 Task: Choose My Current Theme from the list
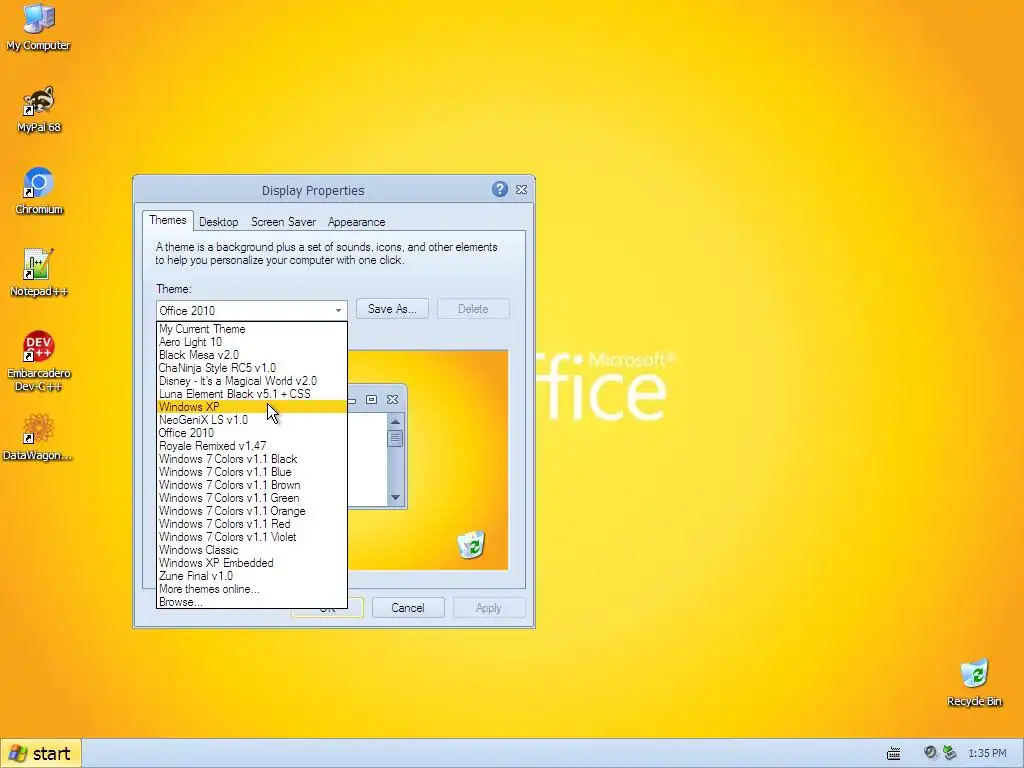(x=251, y=329)
